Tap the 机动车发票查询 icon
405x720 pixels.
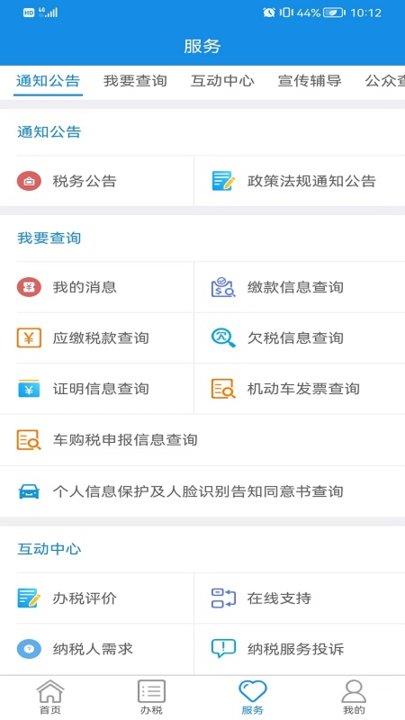click(x=223, y=389)
